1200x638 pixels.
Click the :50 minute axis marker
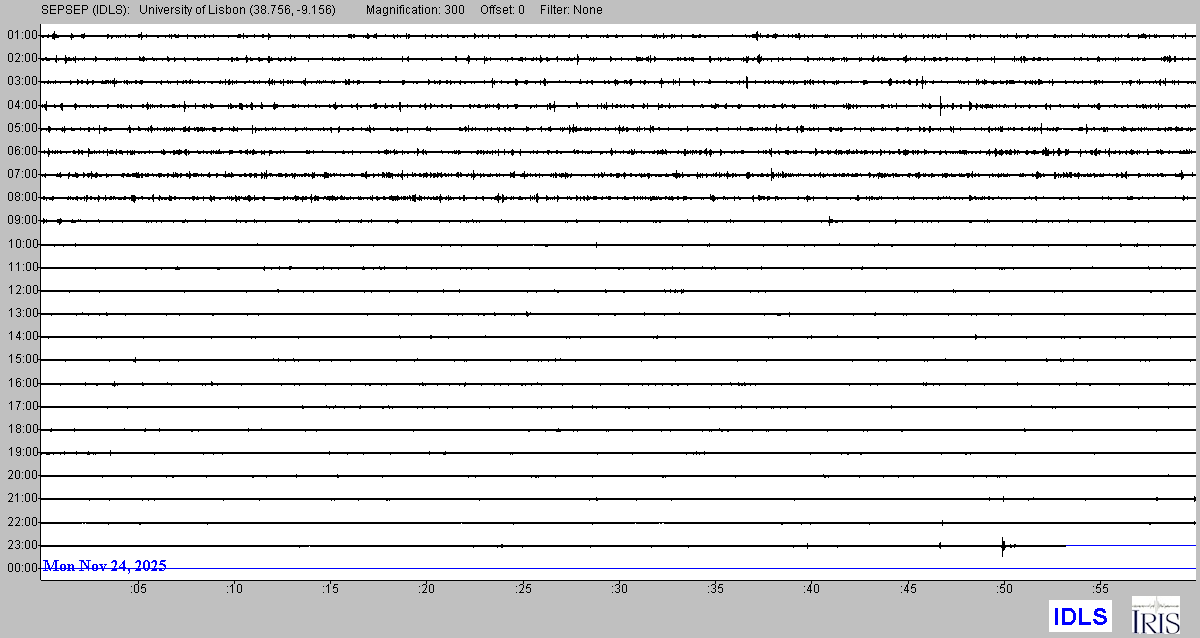[x=1005, y=589]
